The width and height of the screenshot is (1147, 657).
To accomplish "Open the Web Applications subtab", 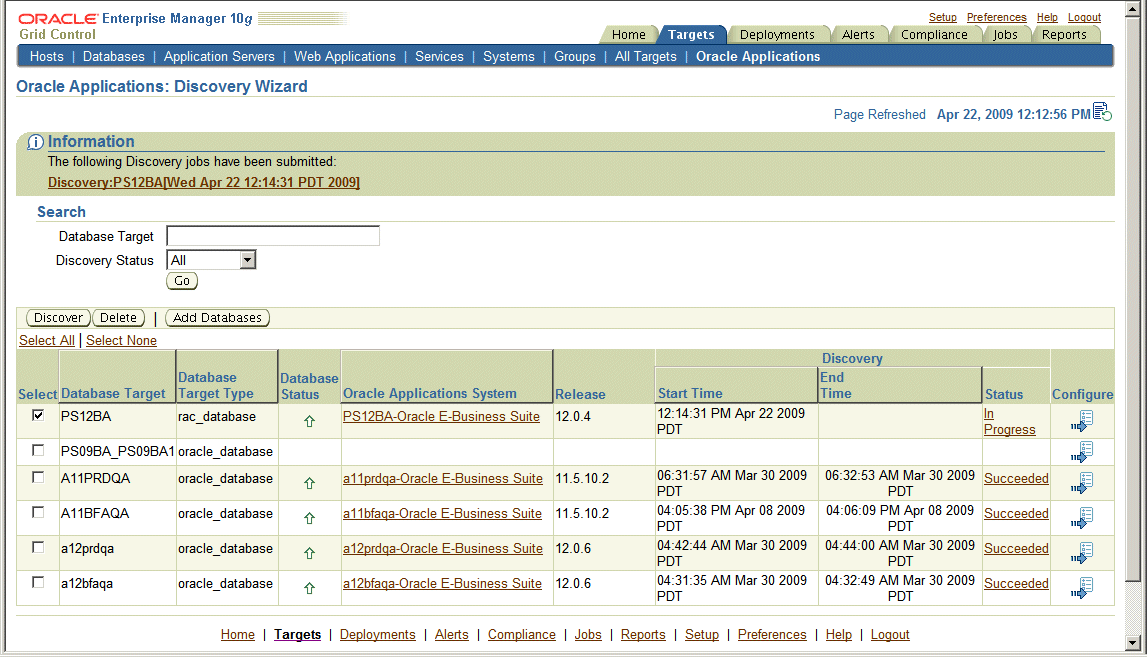I will pyautogui.click(x=345, y=56).
